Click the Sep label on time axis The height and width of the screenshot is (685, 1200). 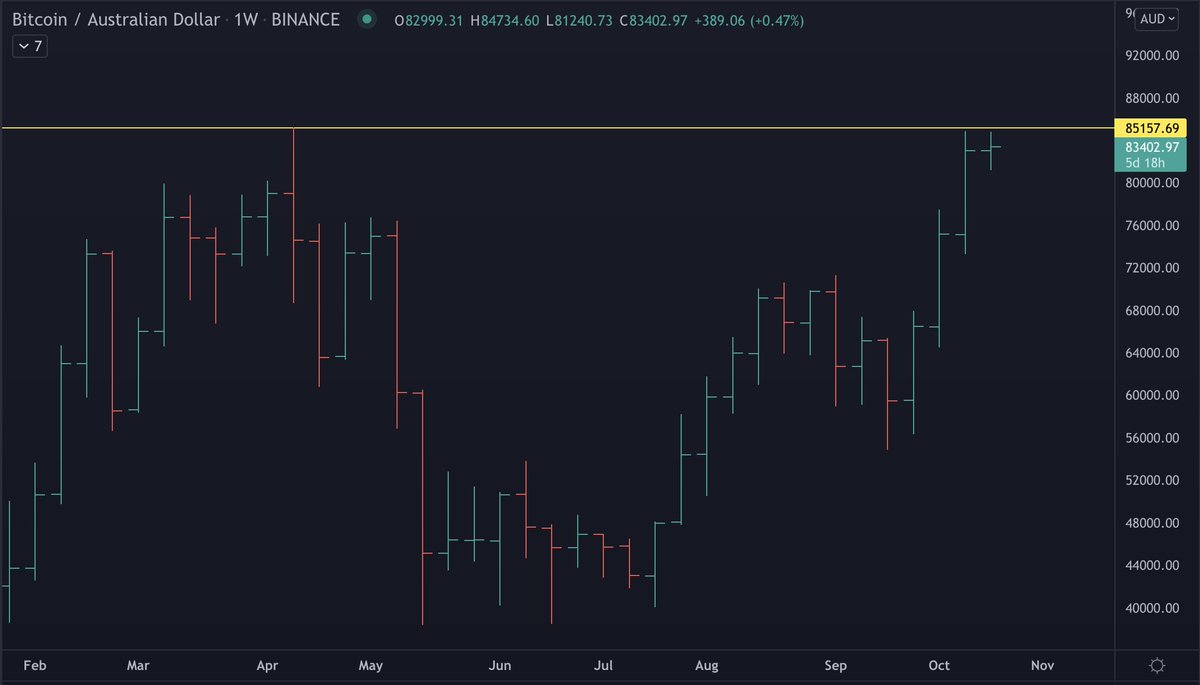pos(836,665)
